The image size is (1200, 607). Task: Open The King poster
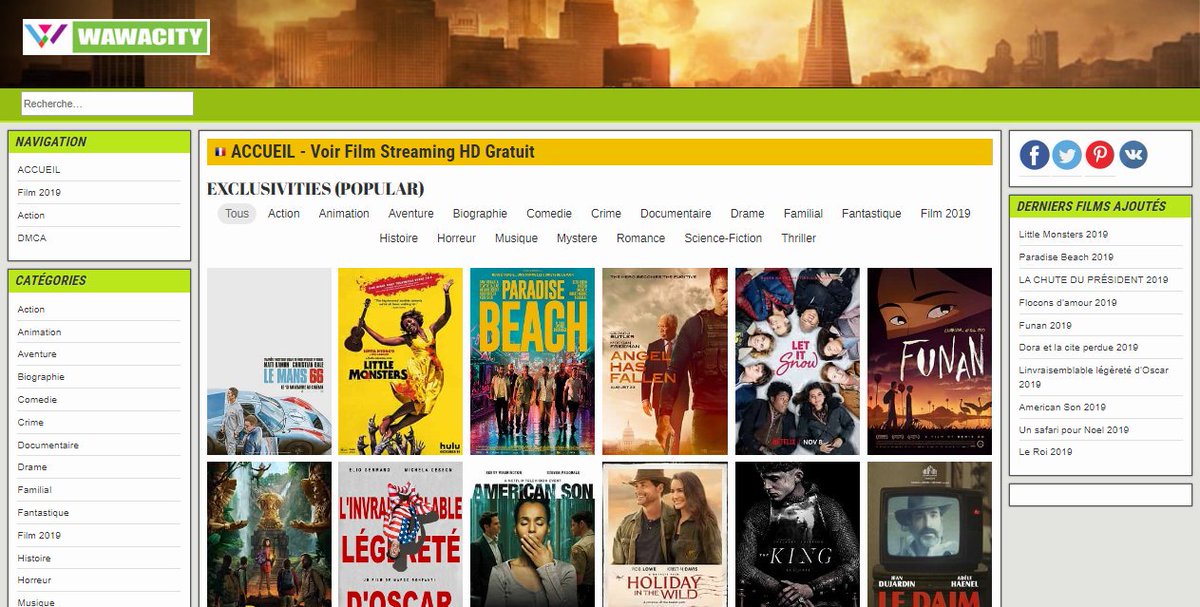tap(797, 534)
